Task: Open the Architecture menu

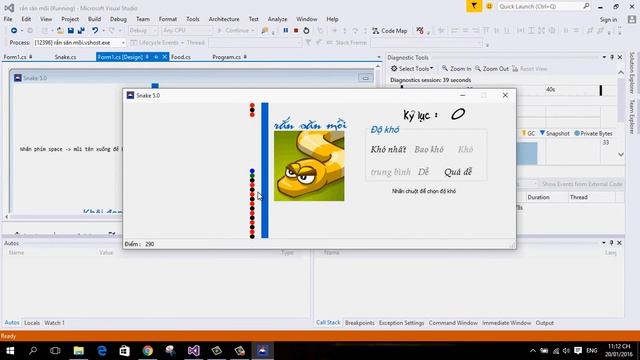Action: coord(224,19)
